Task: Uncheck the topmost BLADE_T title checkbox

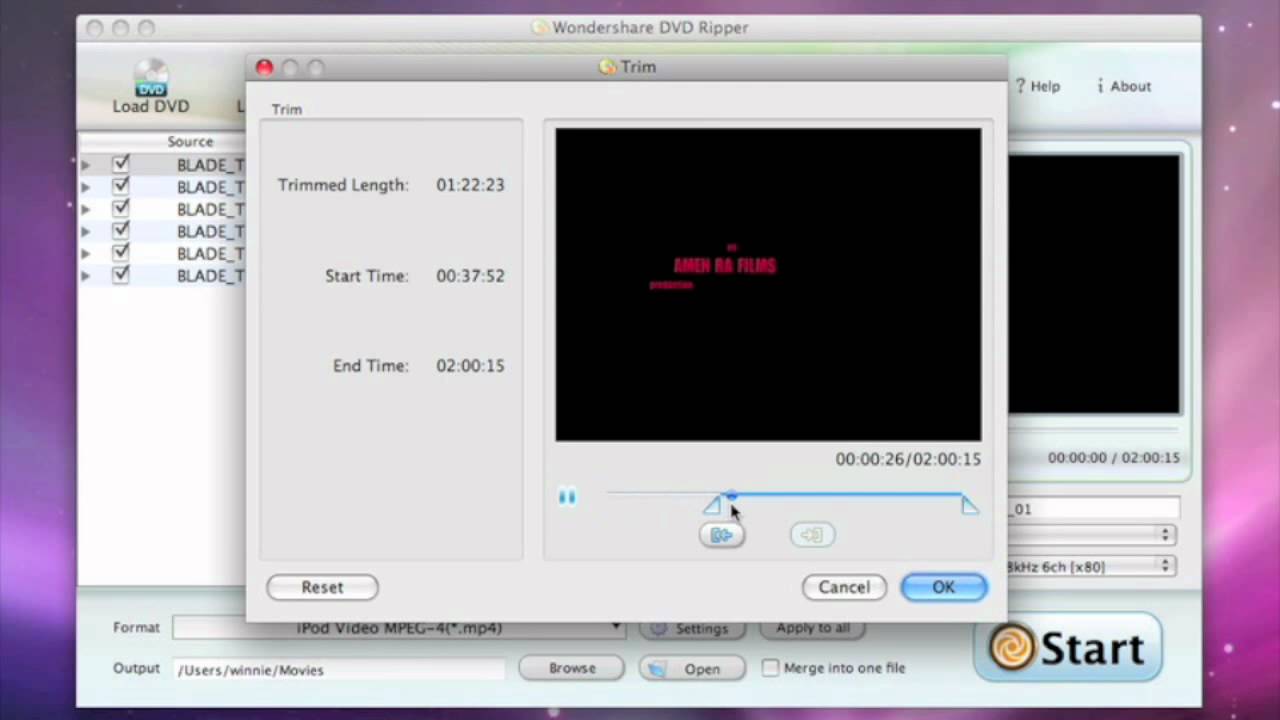Action: click(x=121, y=164)
